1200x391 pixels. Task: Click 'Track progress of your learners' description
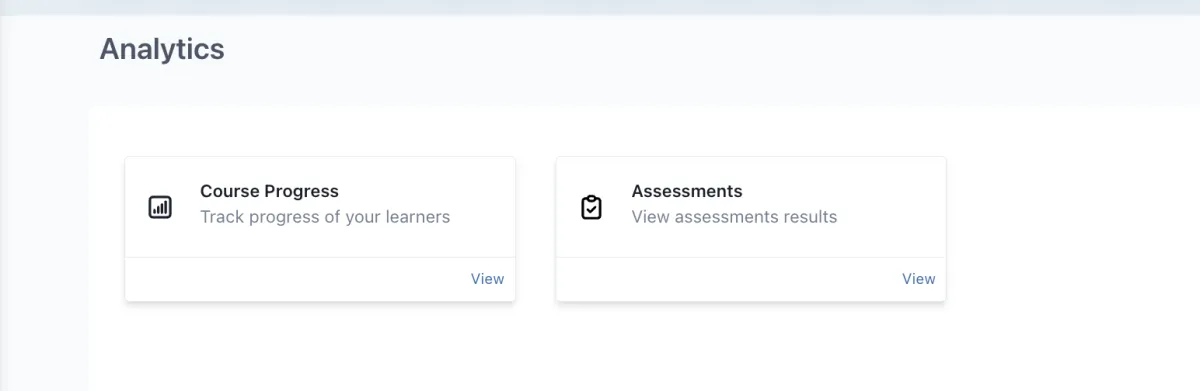click(325, 216)
